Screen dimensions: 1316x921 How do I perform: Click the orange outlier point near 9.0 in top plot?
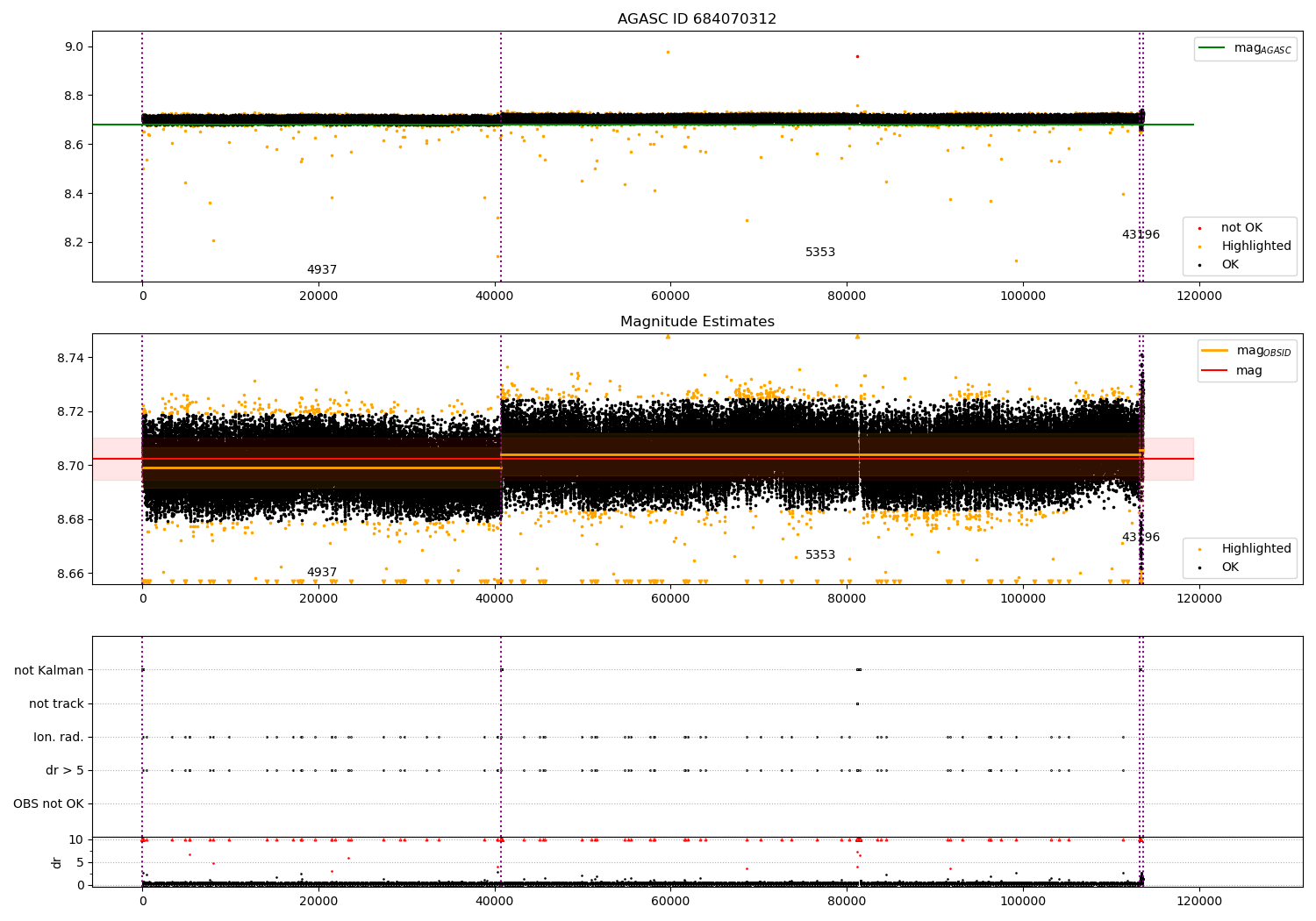[668, 52]
